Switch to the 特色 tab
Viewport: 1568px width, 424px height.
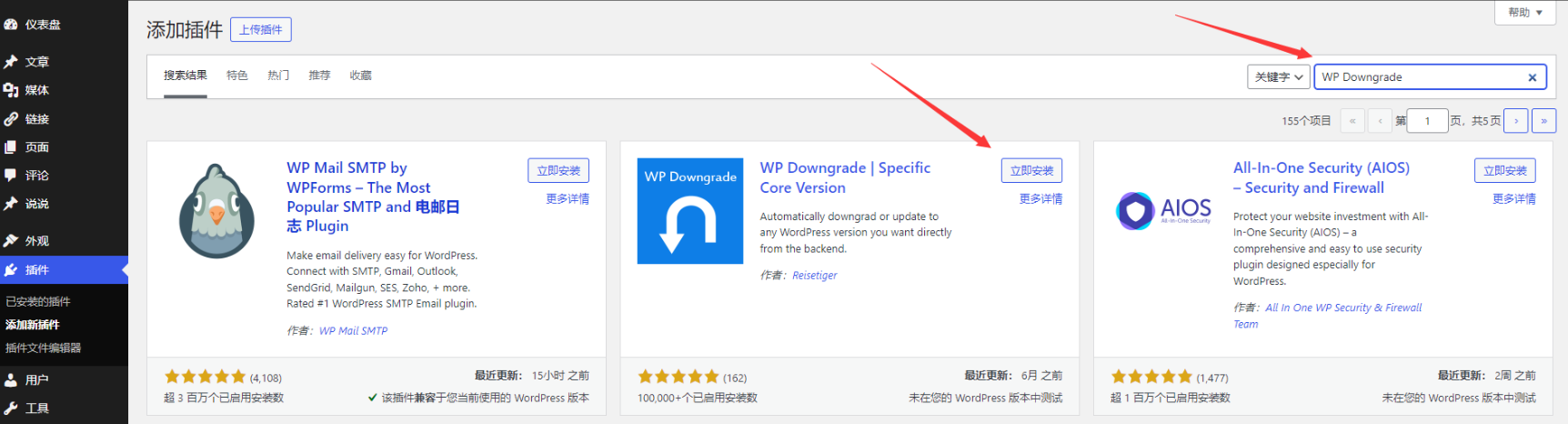(237, 76)
